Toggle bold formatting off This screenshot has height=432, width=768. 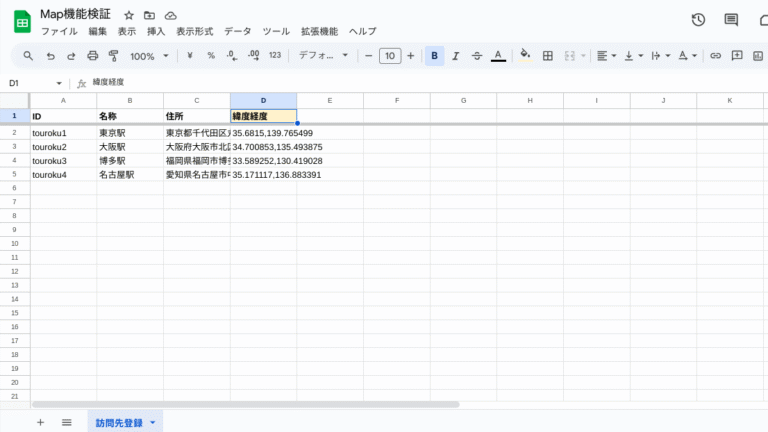tap(434, 56)
